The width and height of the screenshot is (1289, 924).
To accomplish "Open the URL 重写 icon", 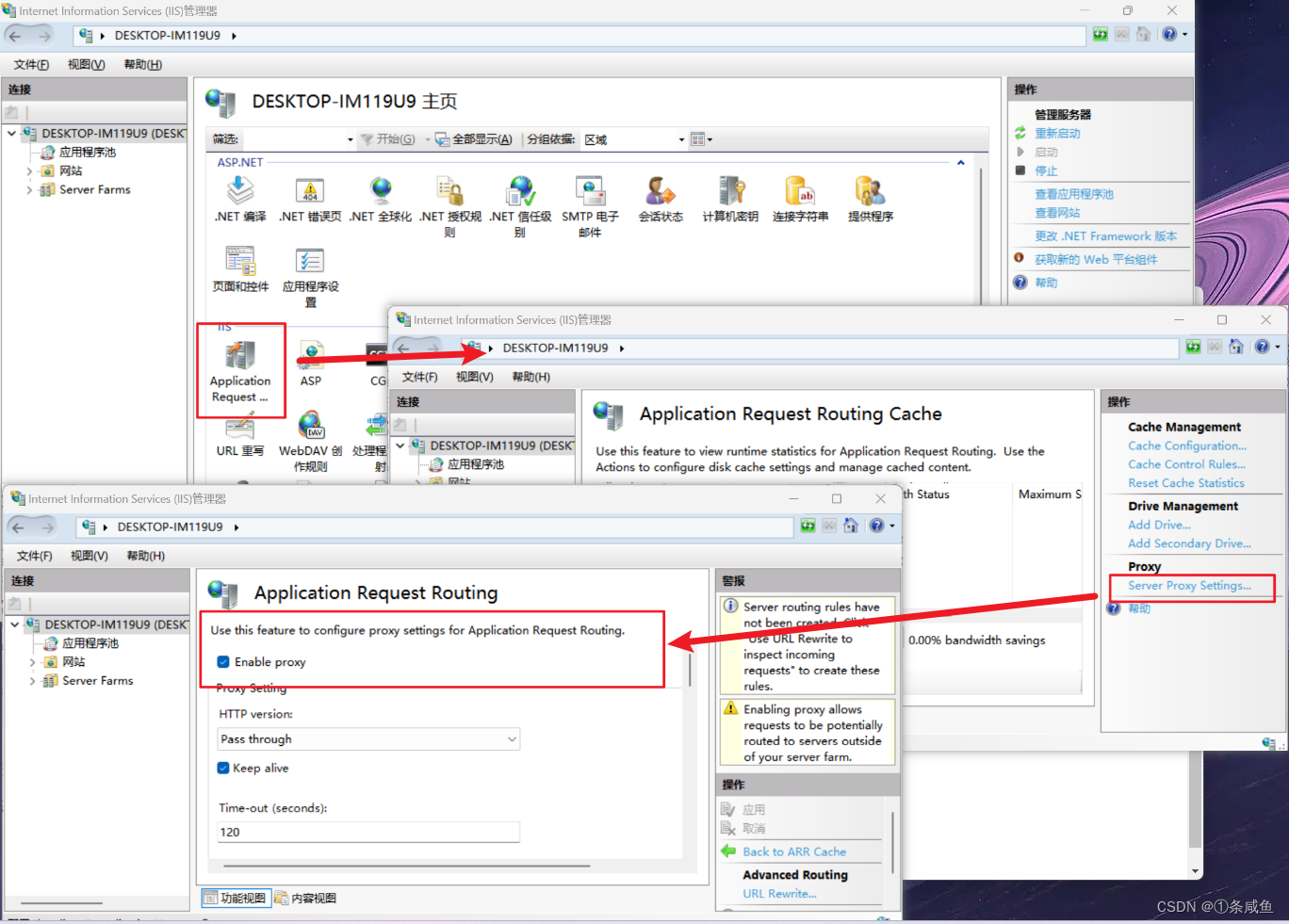I will (x=240, y=427).
